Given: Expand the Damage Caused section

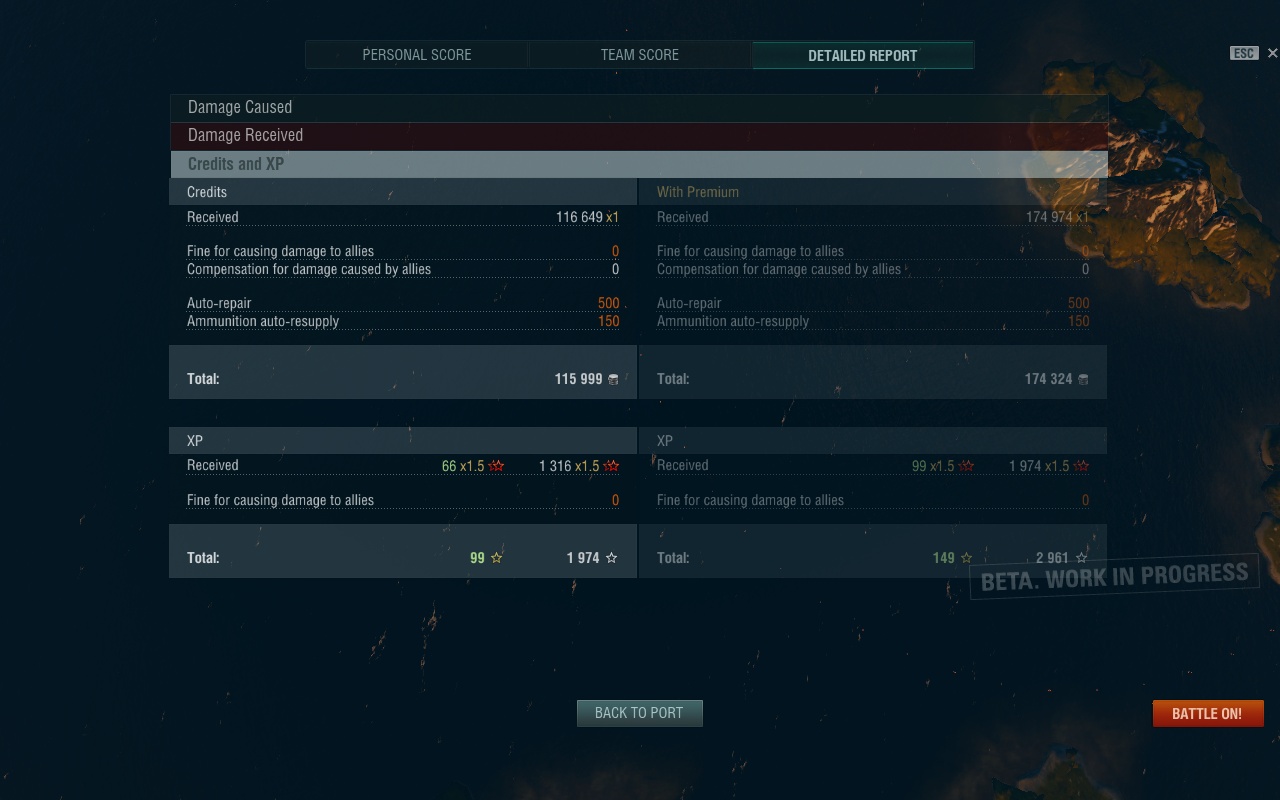Looking at the screenshot, I should pos(638,108).
